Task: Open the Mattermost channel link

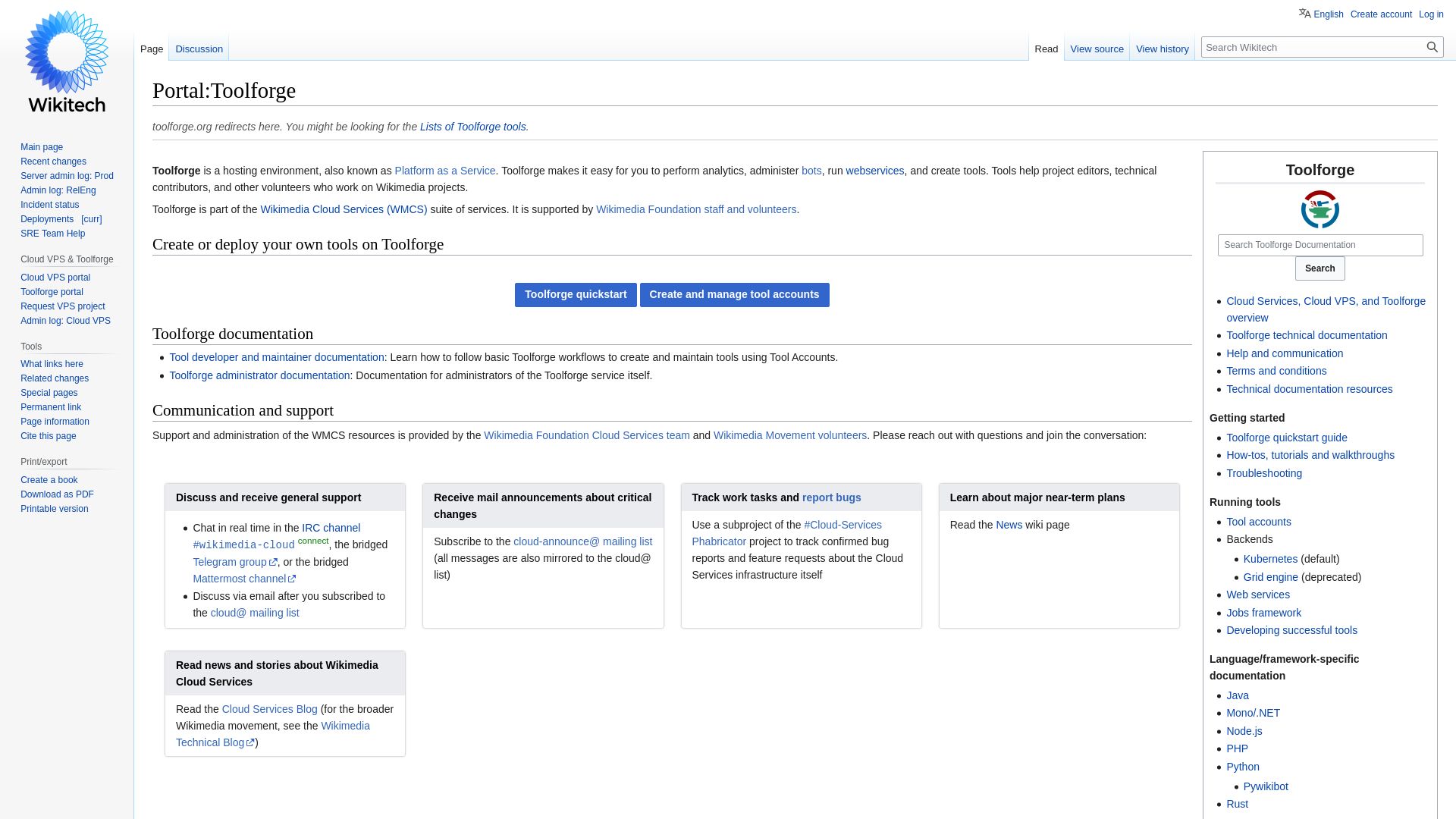Action: point(244,579)
